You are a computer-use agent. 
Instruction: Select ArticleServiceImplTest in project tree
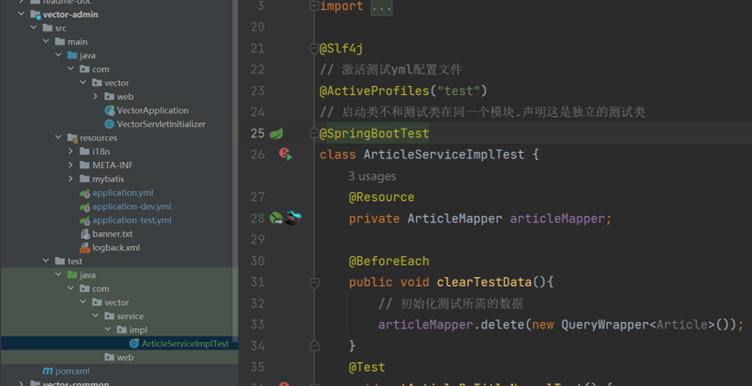click(x=185, y=344)
